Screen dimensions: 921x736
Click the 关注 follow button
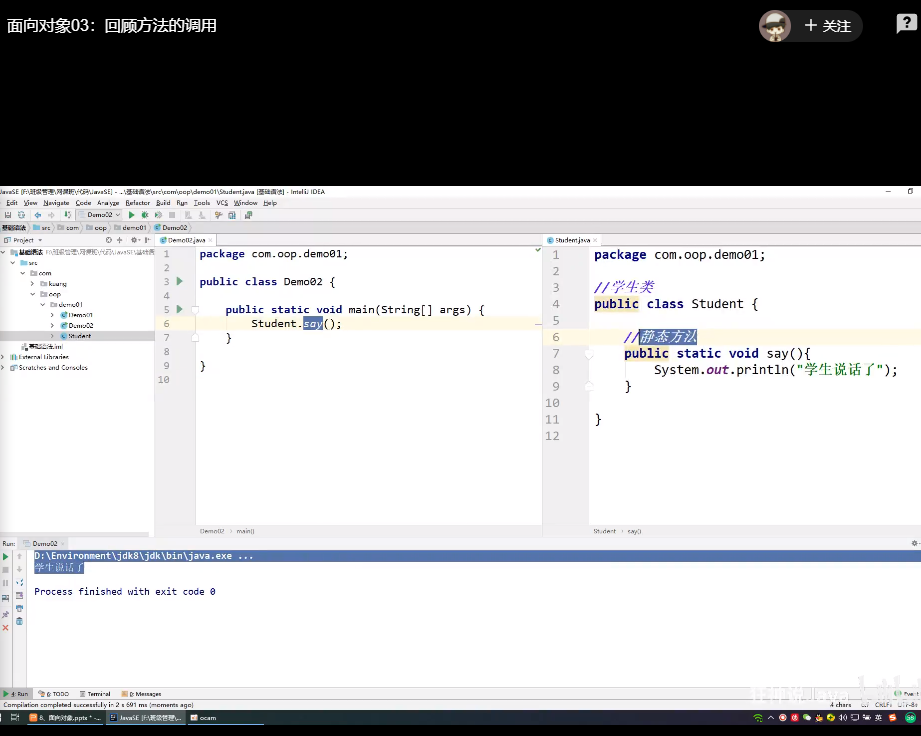(828, 26)
